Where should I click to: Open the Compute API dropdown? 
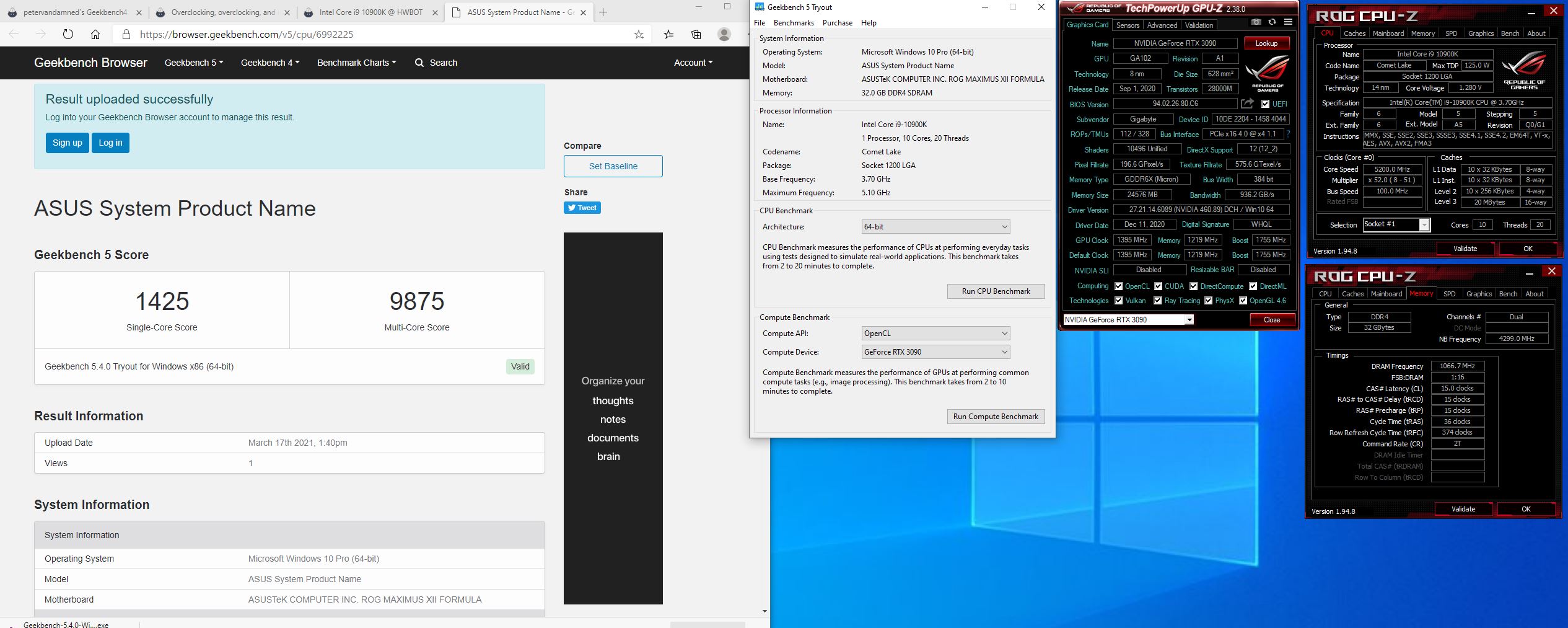(x=935, y=334)
